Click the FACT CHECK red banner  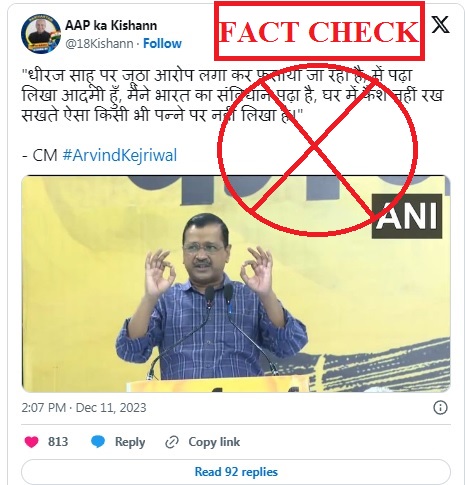(319, 31)
